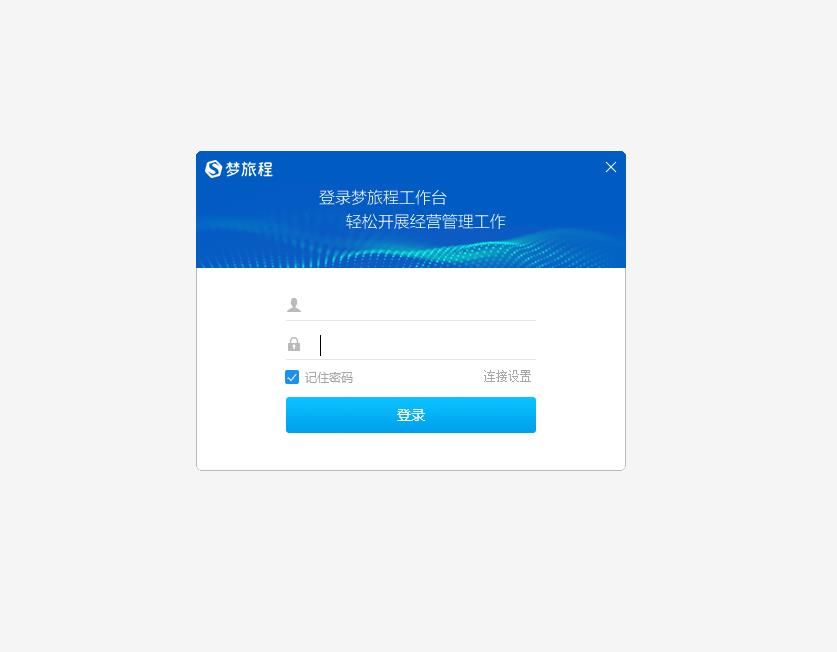Close the login dialog with X

click(611, 167)
